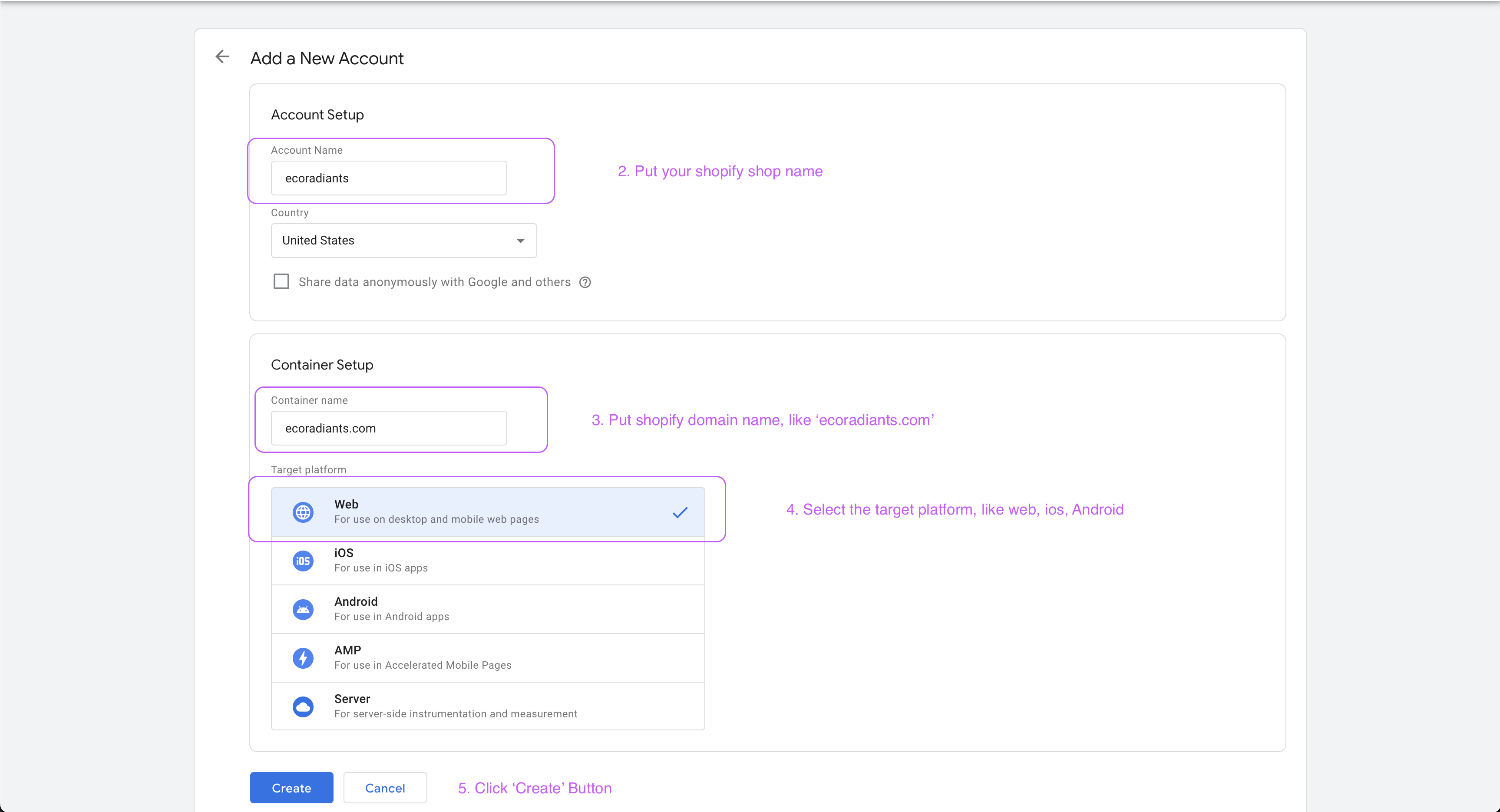Click the Country dropdown arrow
1500x812 pixels.
(x=521, y=241)
